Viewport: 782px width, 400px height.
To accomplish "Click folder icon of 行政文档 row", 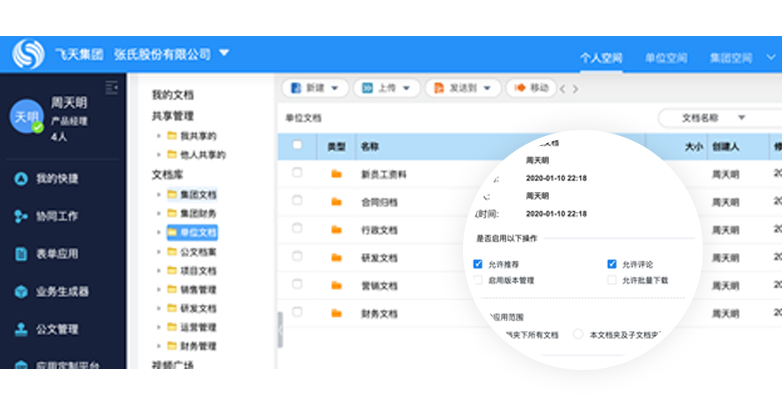I will (337, 230).
